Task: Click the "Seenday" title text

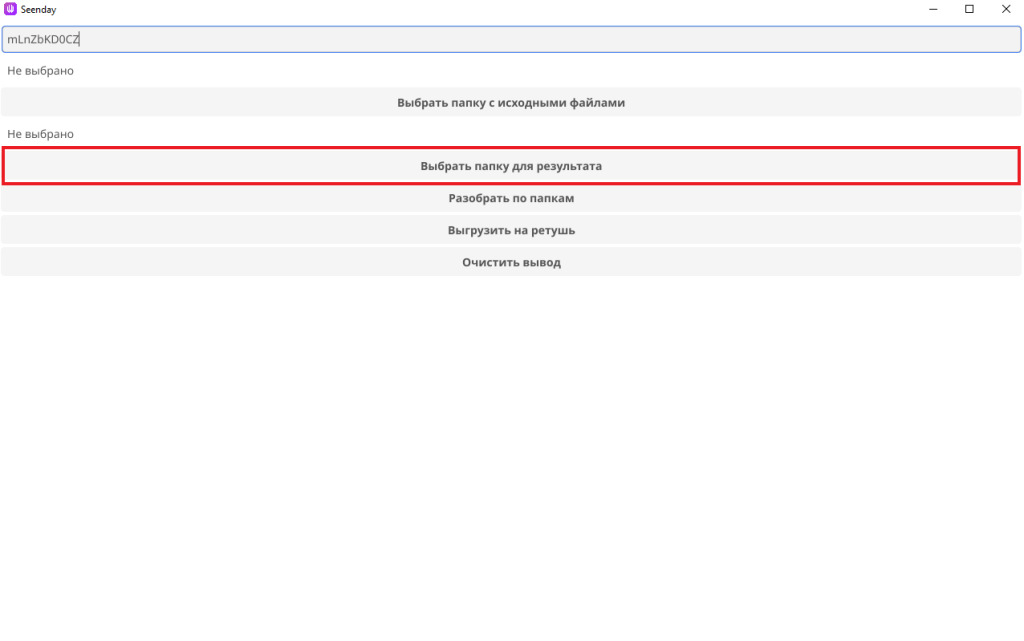Action: [38, 9]
